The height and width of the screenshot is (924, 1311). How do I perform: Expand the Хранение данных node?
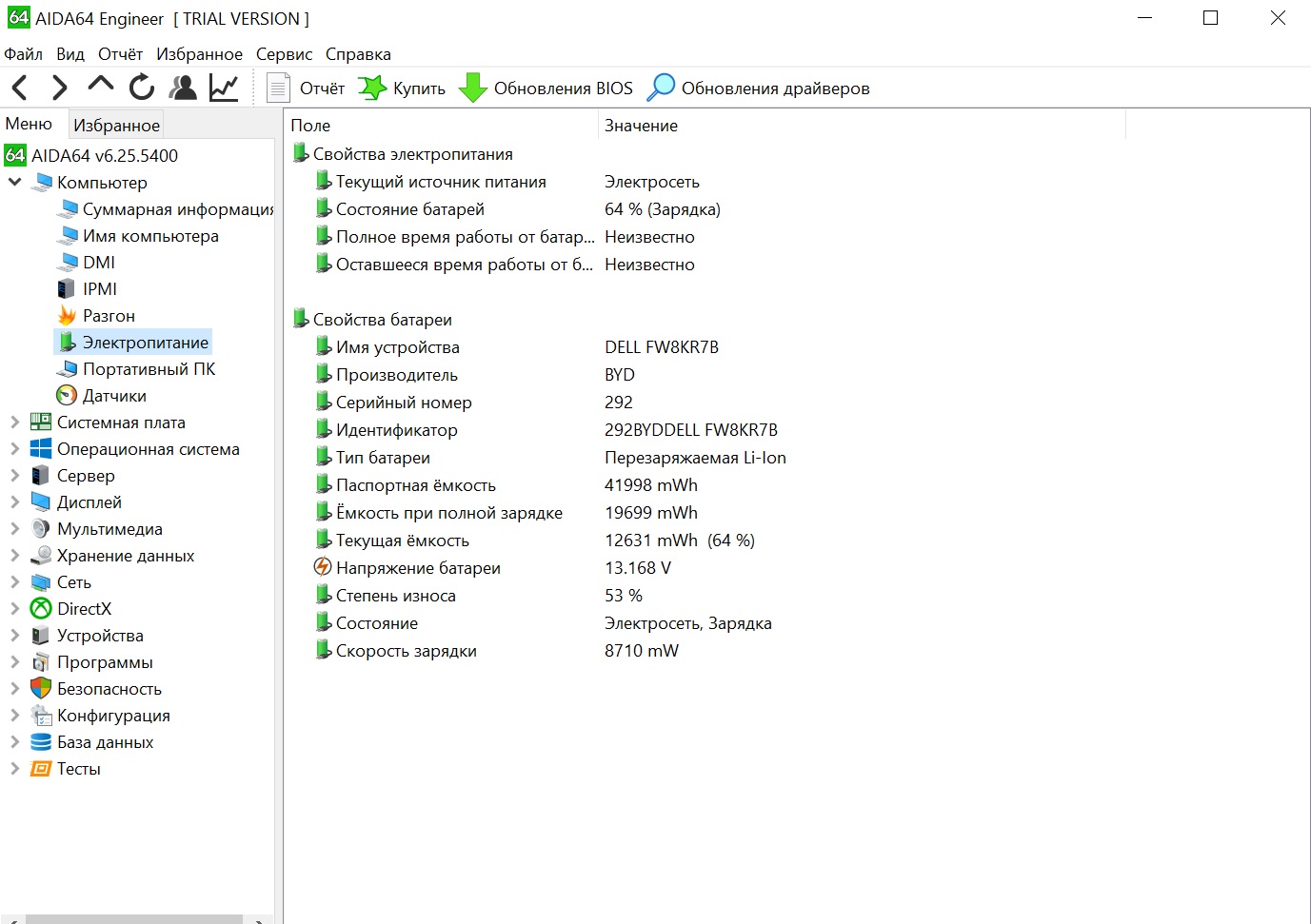14,555
